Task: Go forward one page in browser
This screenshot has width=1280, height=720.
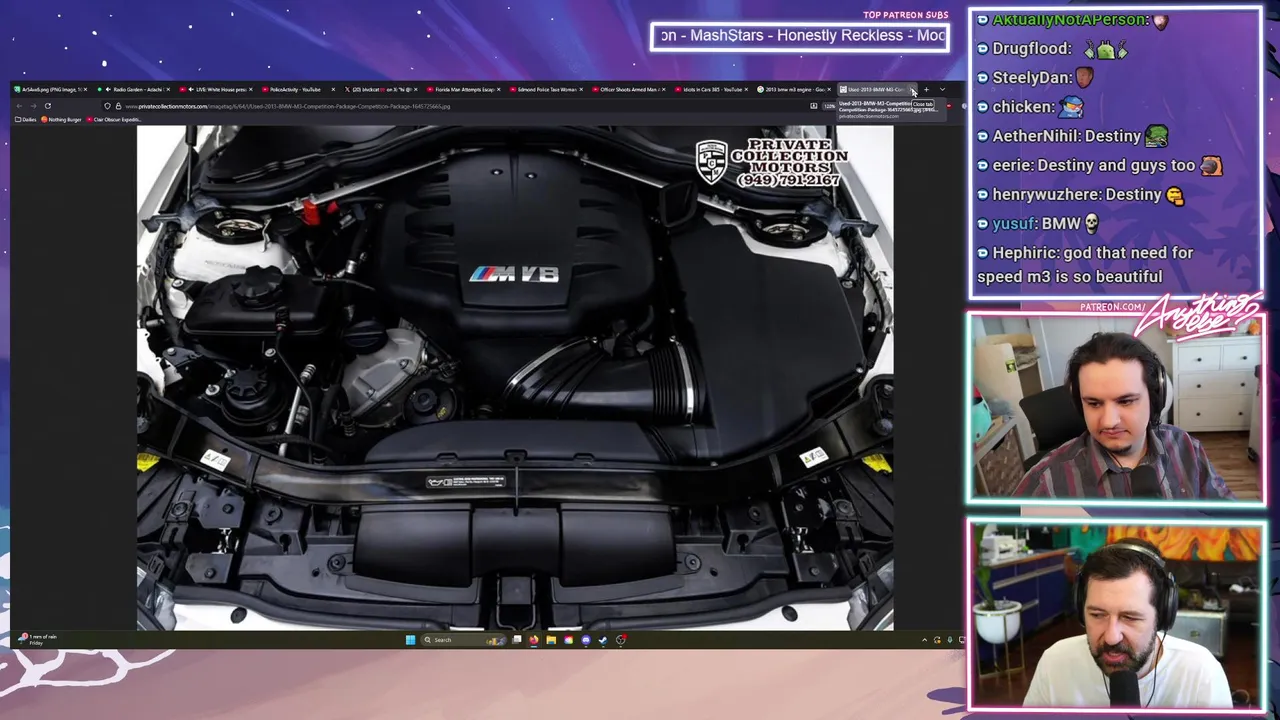Action: pyautogui.click(x=33, y=106)
